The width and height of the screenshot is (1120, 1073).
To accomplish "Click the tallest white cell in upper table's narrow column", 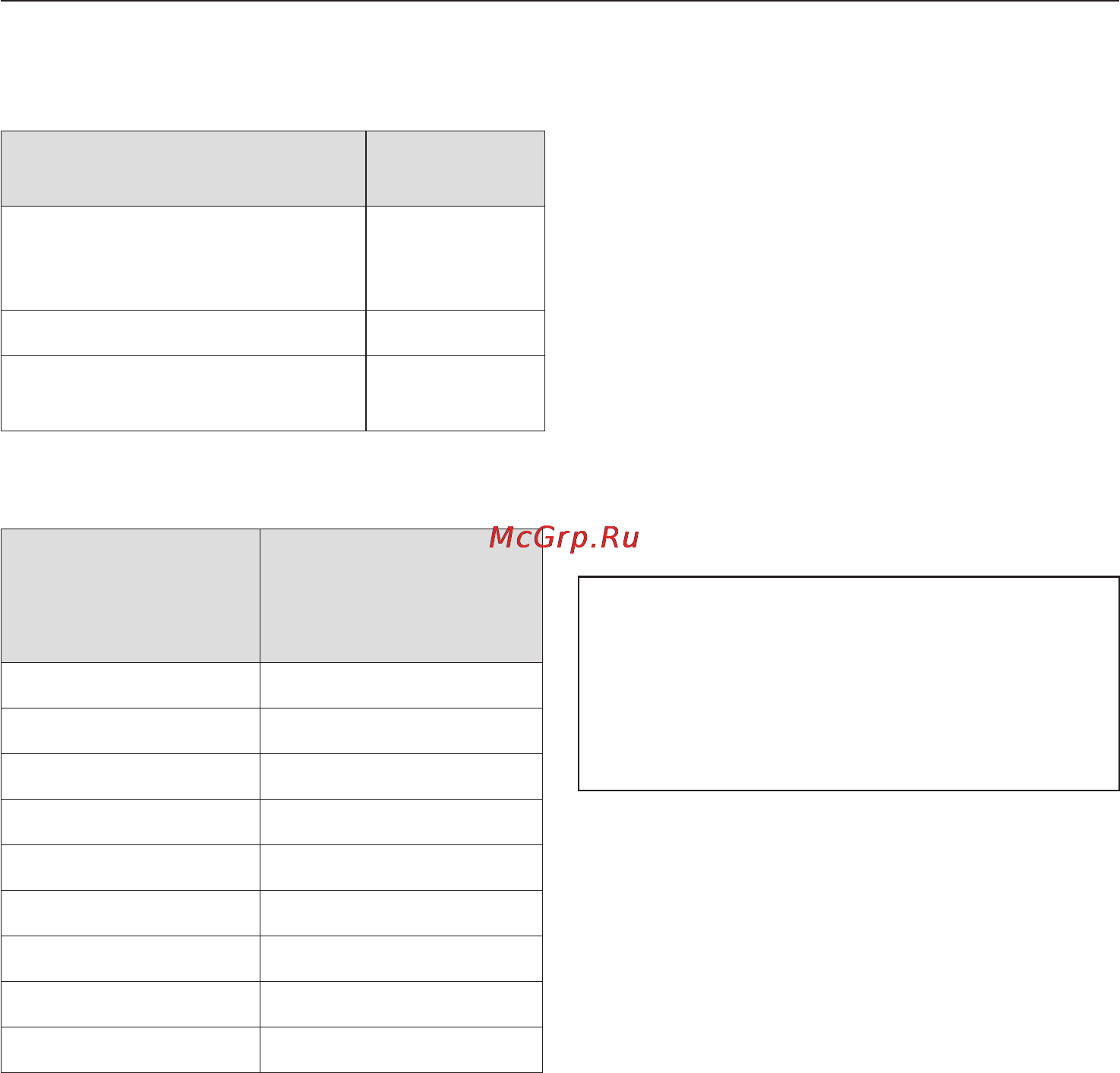I will point(456,258).
